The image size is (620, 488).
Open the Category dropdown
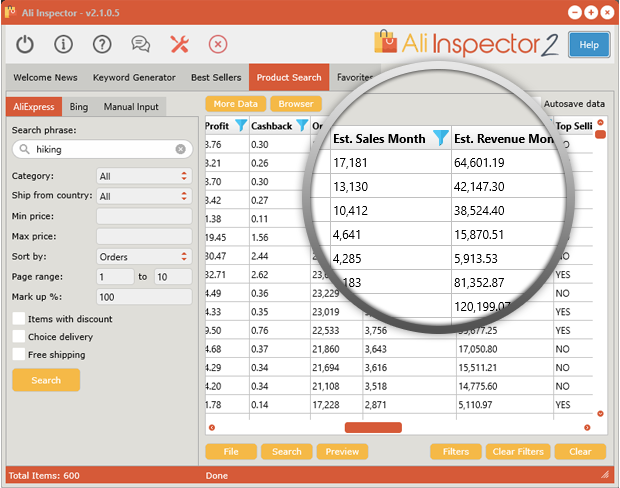tap(144, 176)
